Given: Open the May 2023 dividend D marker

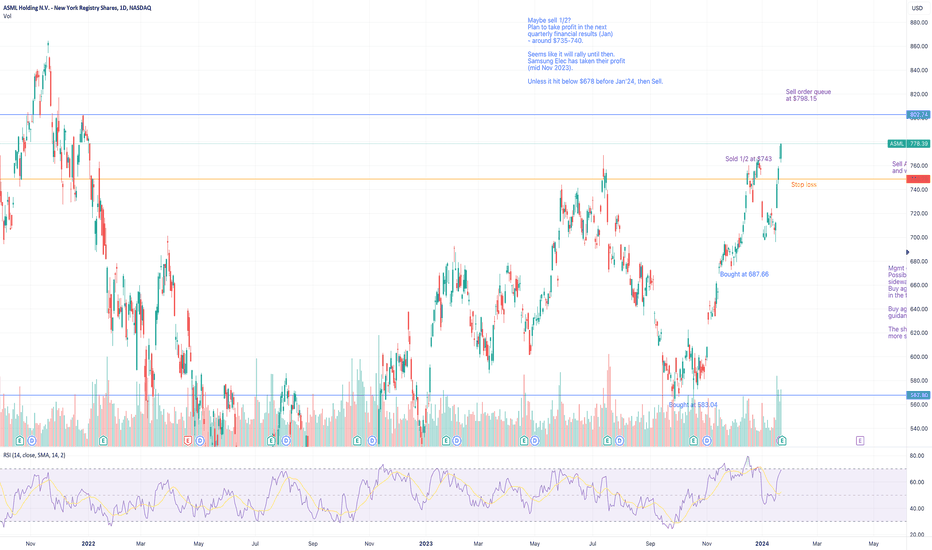Looking at the screenshot, I should (x=535, y=441).
